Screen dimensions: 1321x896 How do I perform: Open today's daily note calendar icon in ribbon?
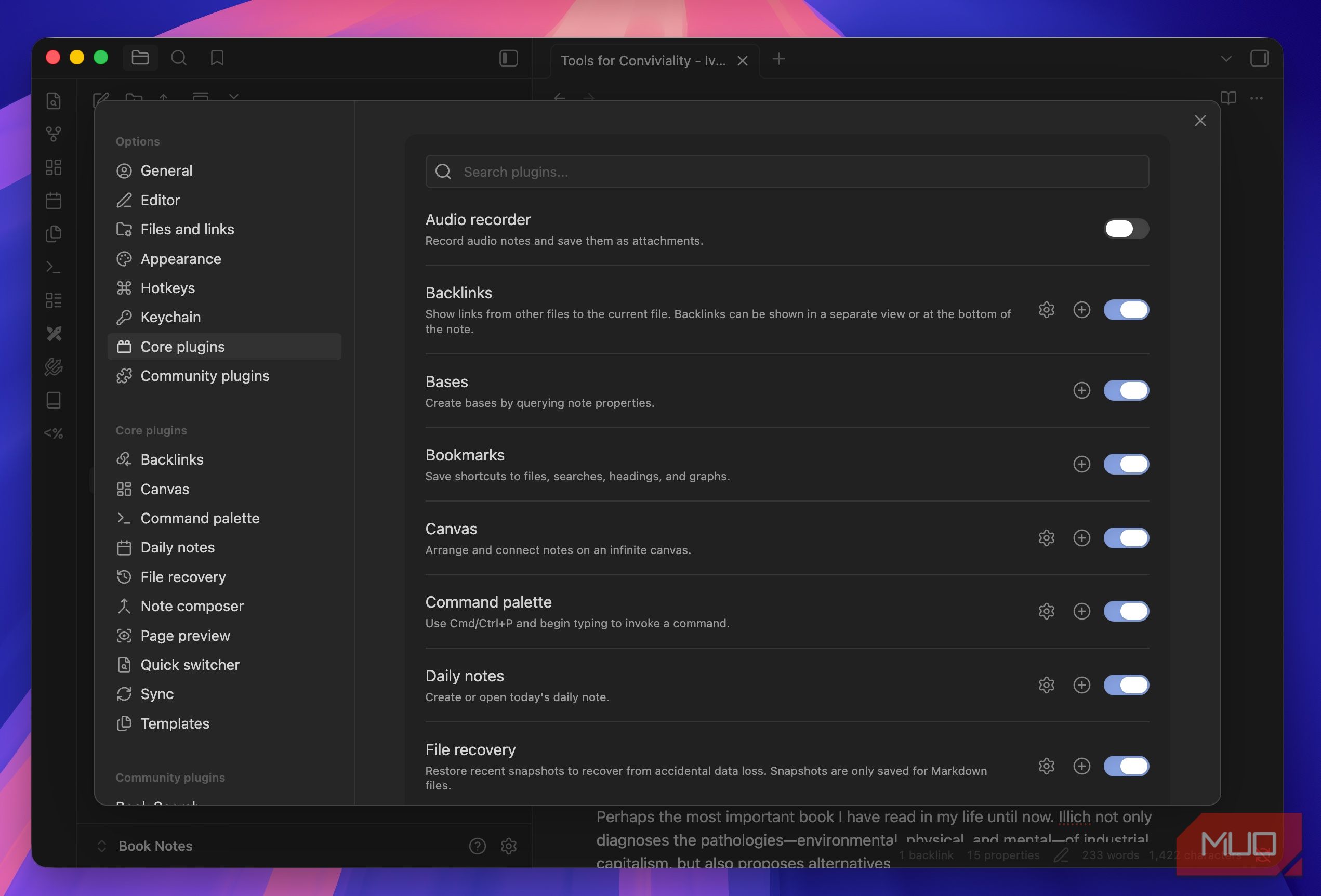click(x=54, y=200)
